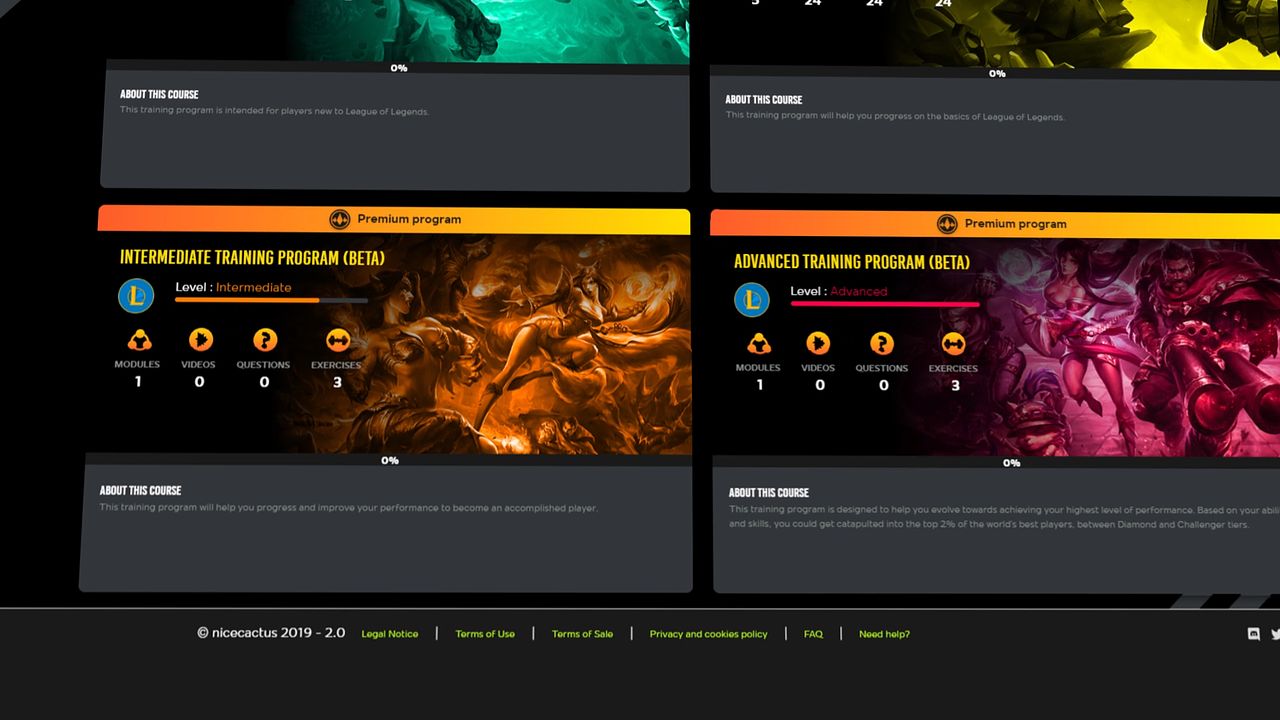The width and height of the screenshot is (1280, 720).
Task: Open the Legal Notice link
Action: click(390, 634)
